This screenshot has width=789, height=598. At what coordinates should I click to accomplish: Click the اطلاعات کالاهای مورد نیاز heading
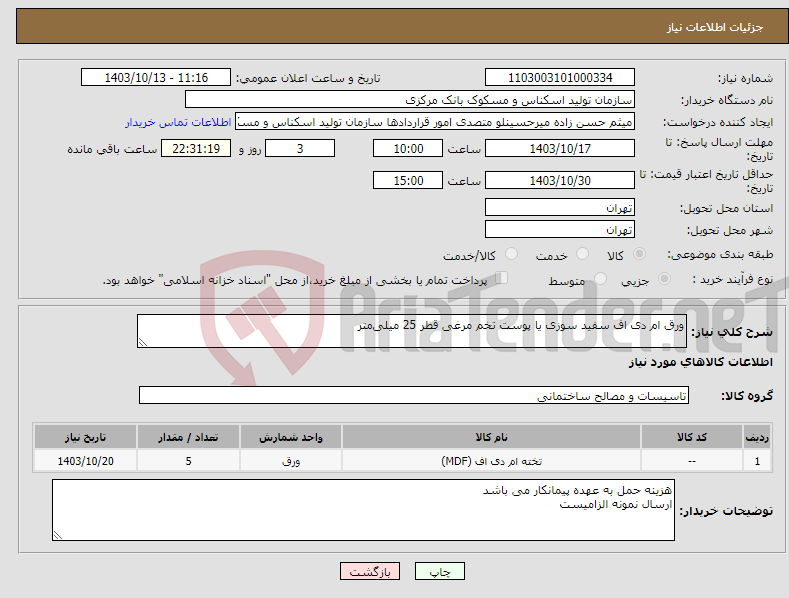700,362
